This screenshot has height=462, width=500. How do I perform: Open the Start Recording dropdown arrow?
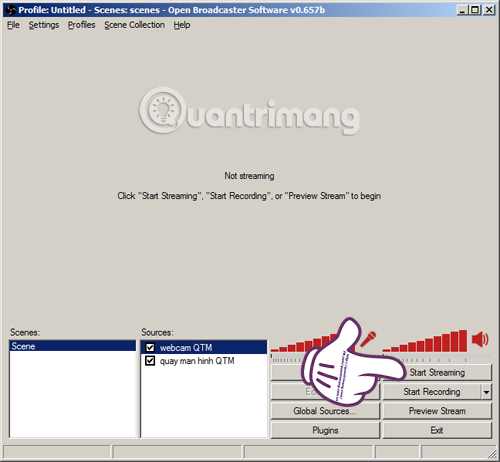click(x=487, y=392)
